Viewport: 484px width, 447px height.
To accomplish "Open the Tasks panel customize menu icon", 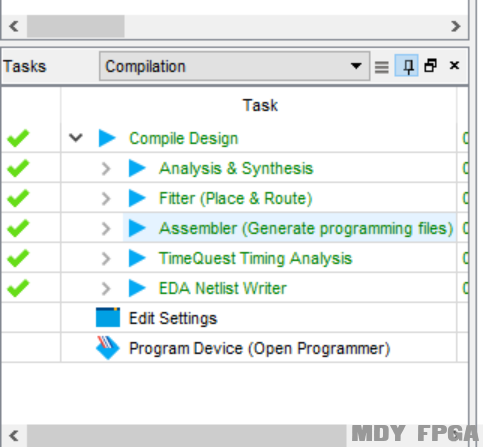I will (x=382, y=67).
